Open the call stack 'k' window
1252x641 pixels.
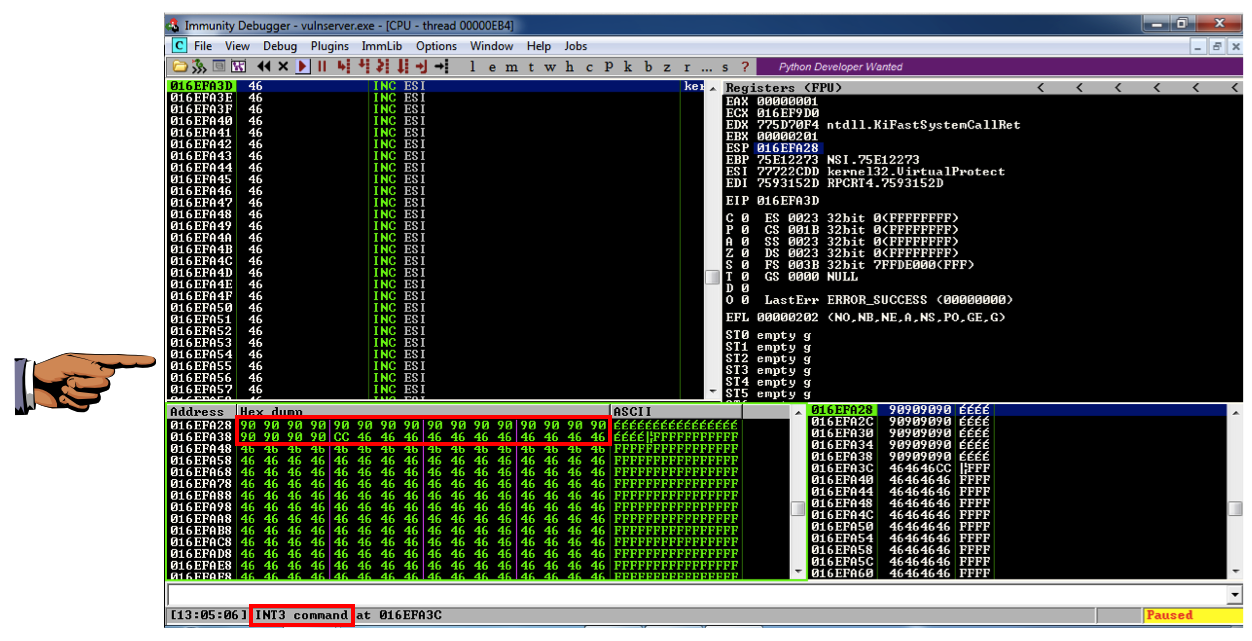click(x=628, y=67)
